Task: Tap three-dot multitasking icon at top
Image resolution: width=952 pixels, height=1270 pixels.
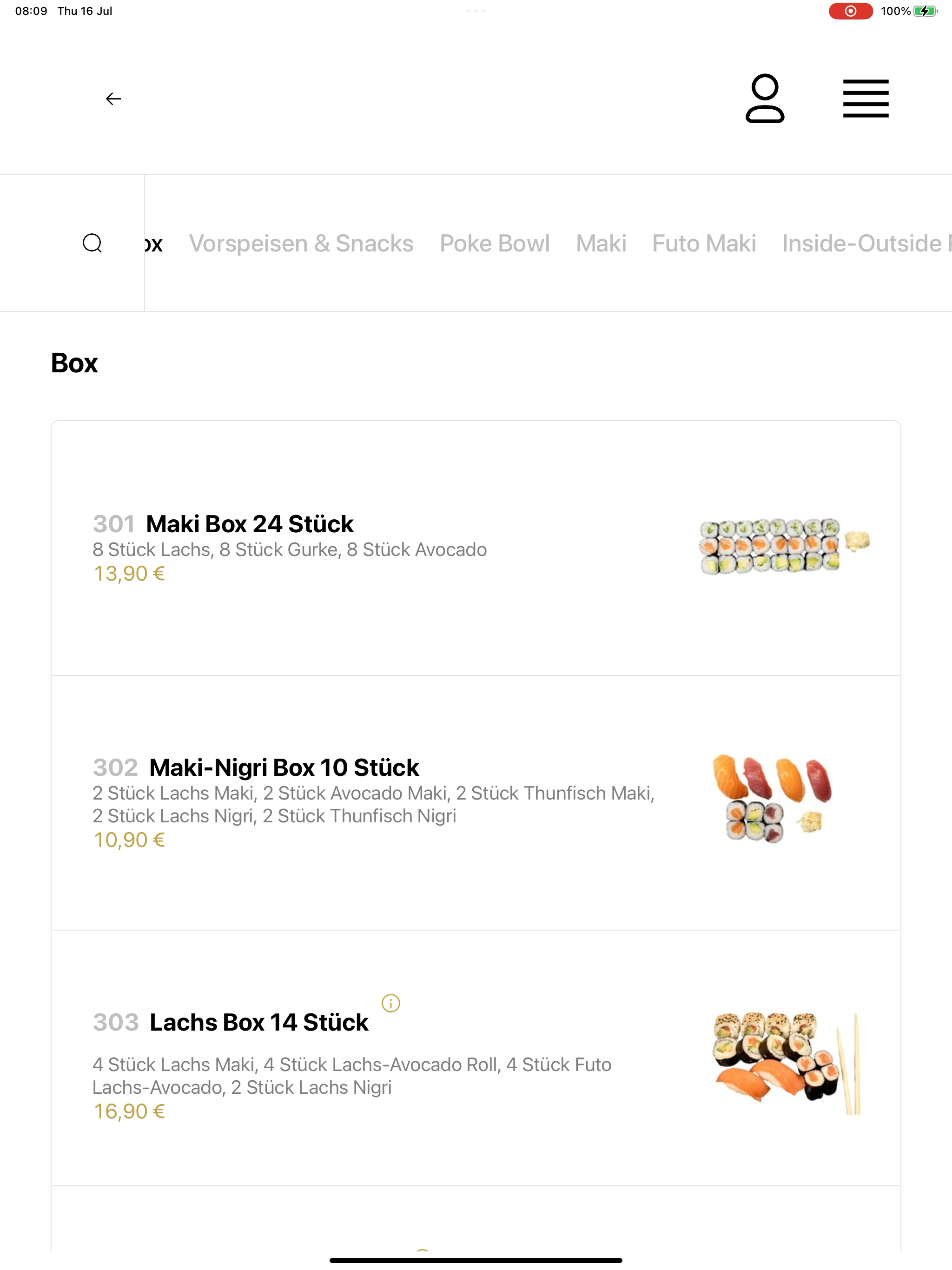Action: point(476,11)
